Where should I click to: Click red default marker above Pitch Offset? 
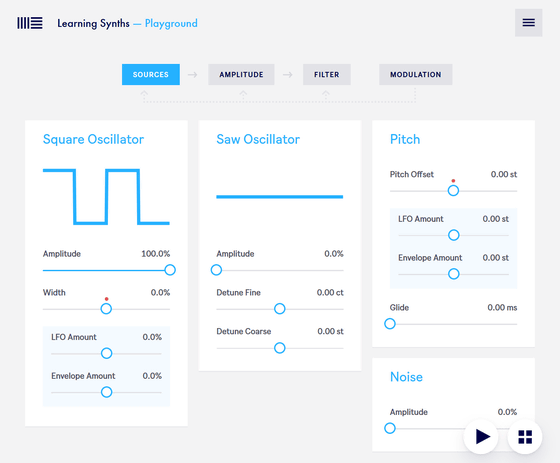click(x=453, y=181)
